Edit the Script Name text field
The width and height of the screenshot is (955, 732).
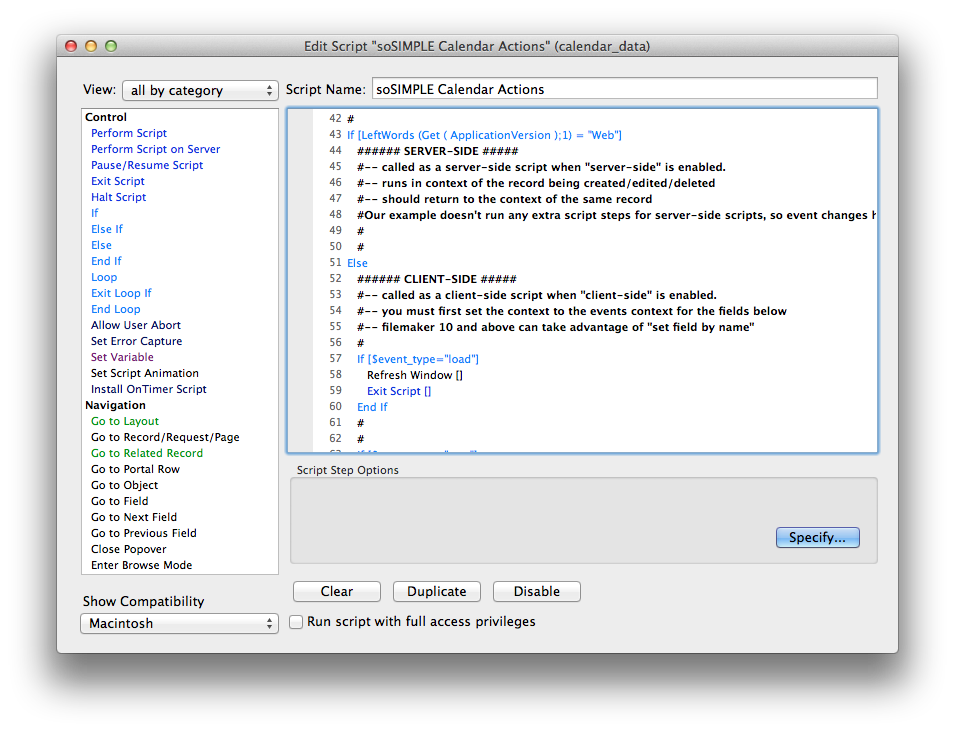(624, 89)
